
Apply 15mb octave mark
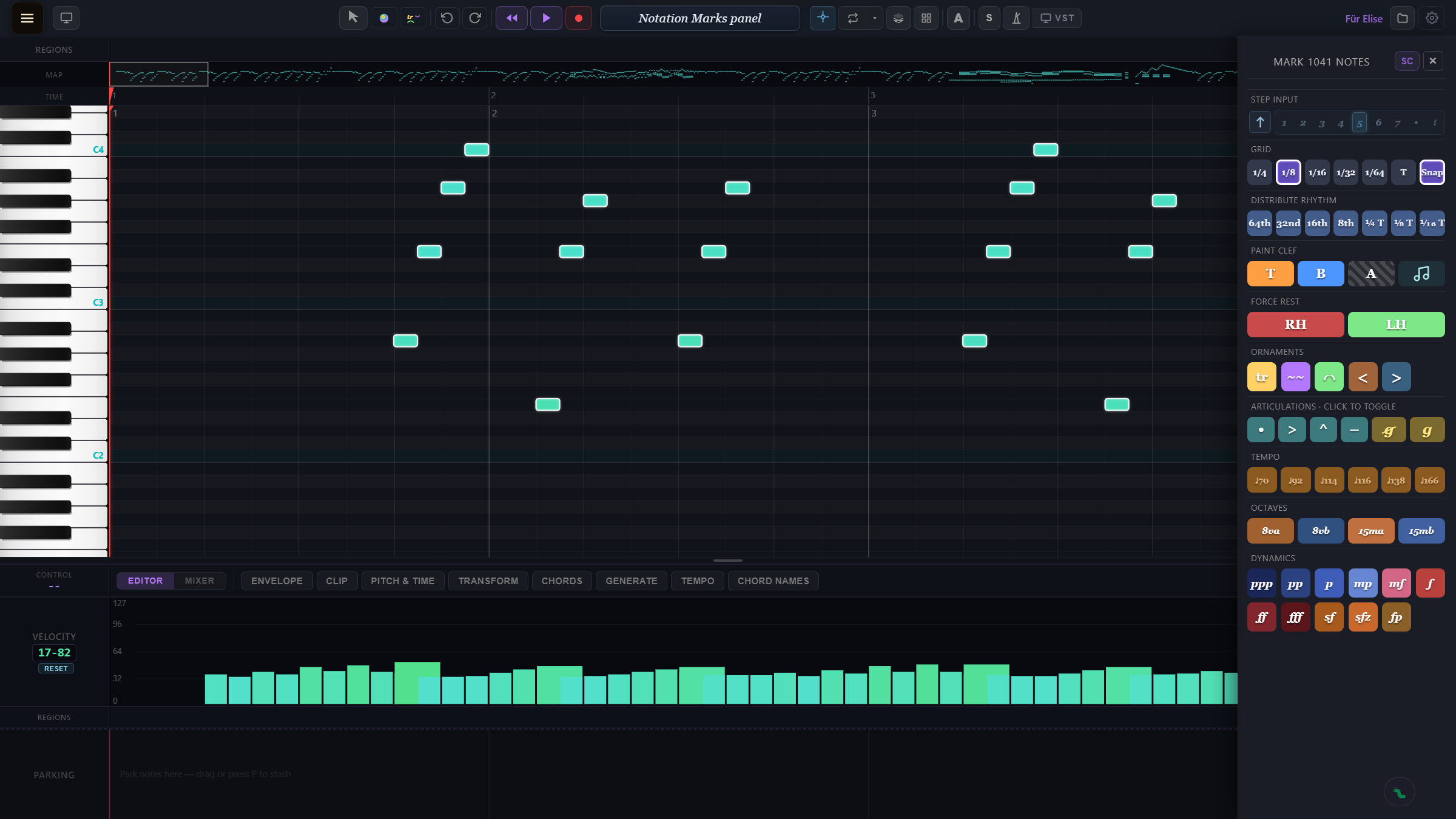click(x=1421, y=531)
